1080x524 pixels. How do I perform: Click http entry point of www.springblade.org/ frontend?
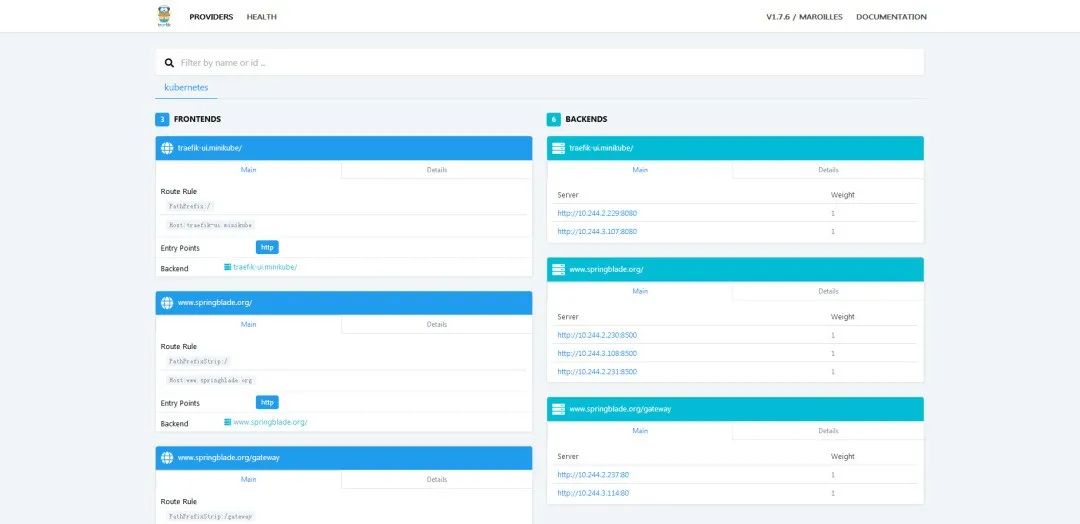click(267, 402)
